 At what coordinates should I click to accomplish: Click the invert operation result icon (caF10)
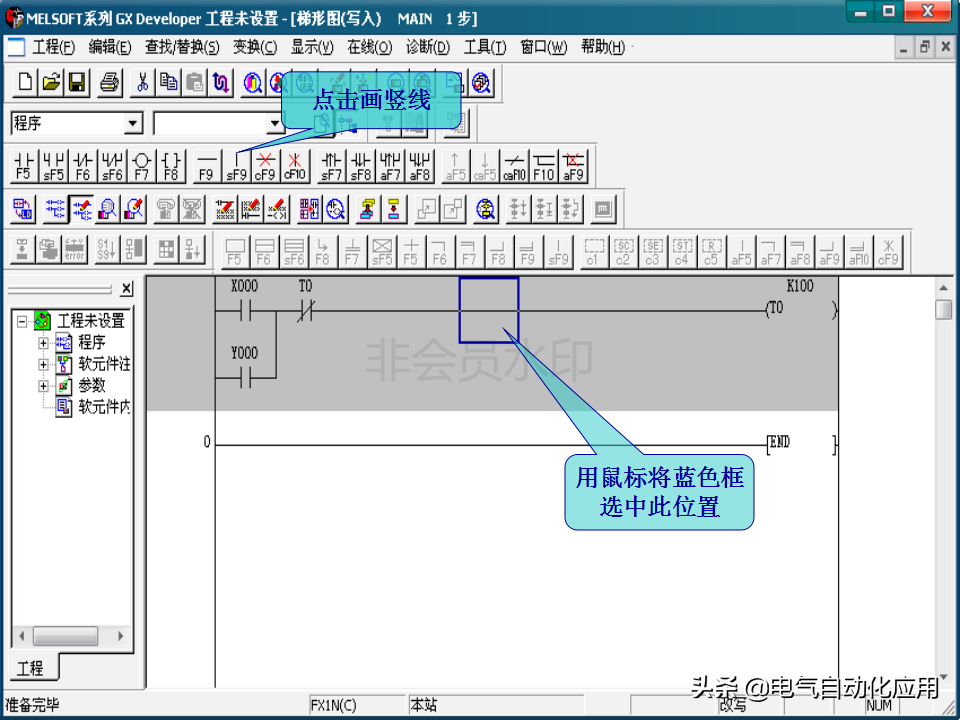(514, 166)
